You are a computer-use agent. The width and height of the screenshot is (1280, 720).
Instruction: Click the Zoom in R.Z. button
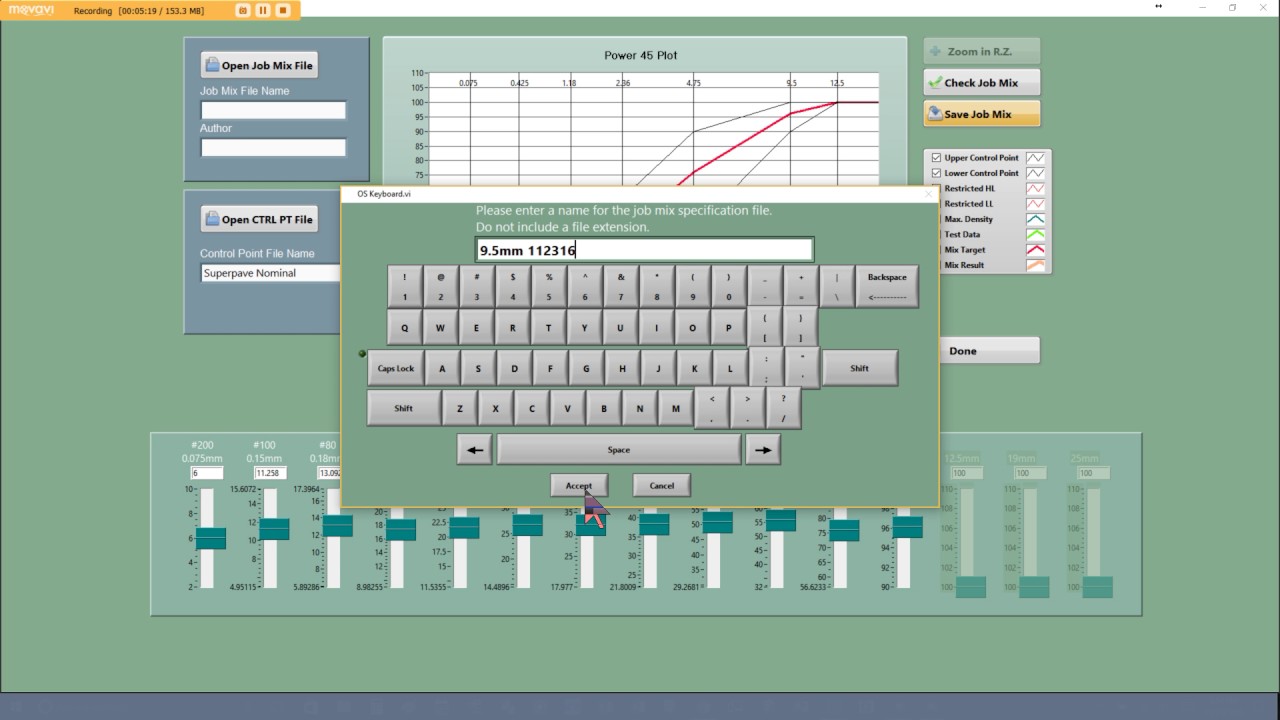981,51
